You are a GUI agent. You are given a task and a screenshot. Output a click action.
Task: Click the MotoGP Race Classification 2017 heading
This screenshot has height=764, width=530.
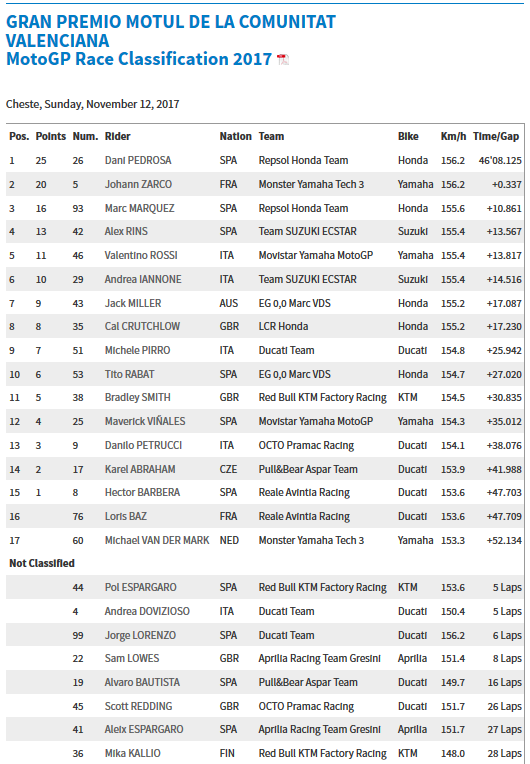(139, 59)
